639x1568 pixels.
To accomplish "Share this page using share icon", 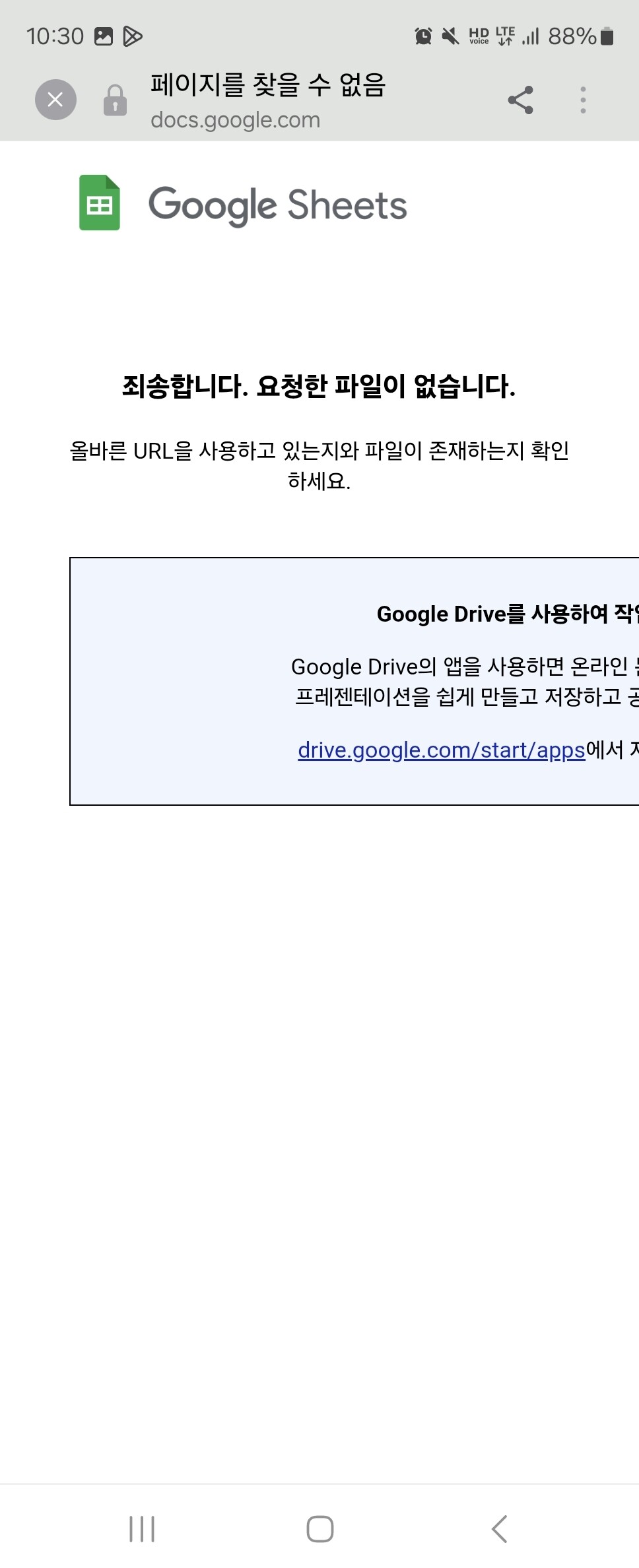I will [x=520, y=100].
